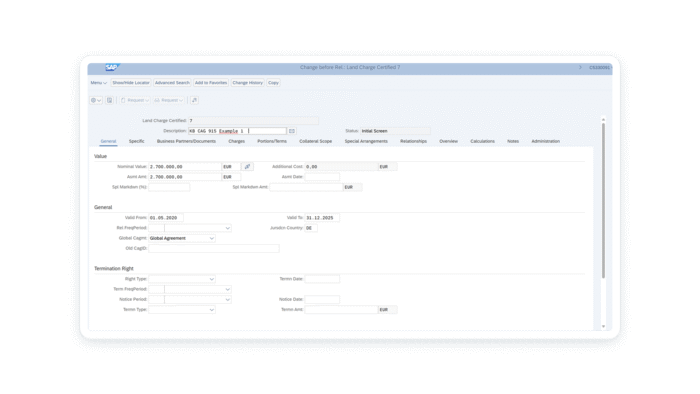Click the Valid To date field
Screen dimensions: 700x394
322,218
